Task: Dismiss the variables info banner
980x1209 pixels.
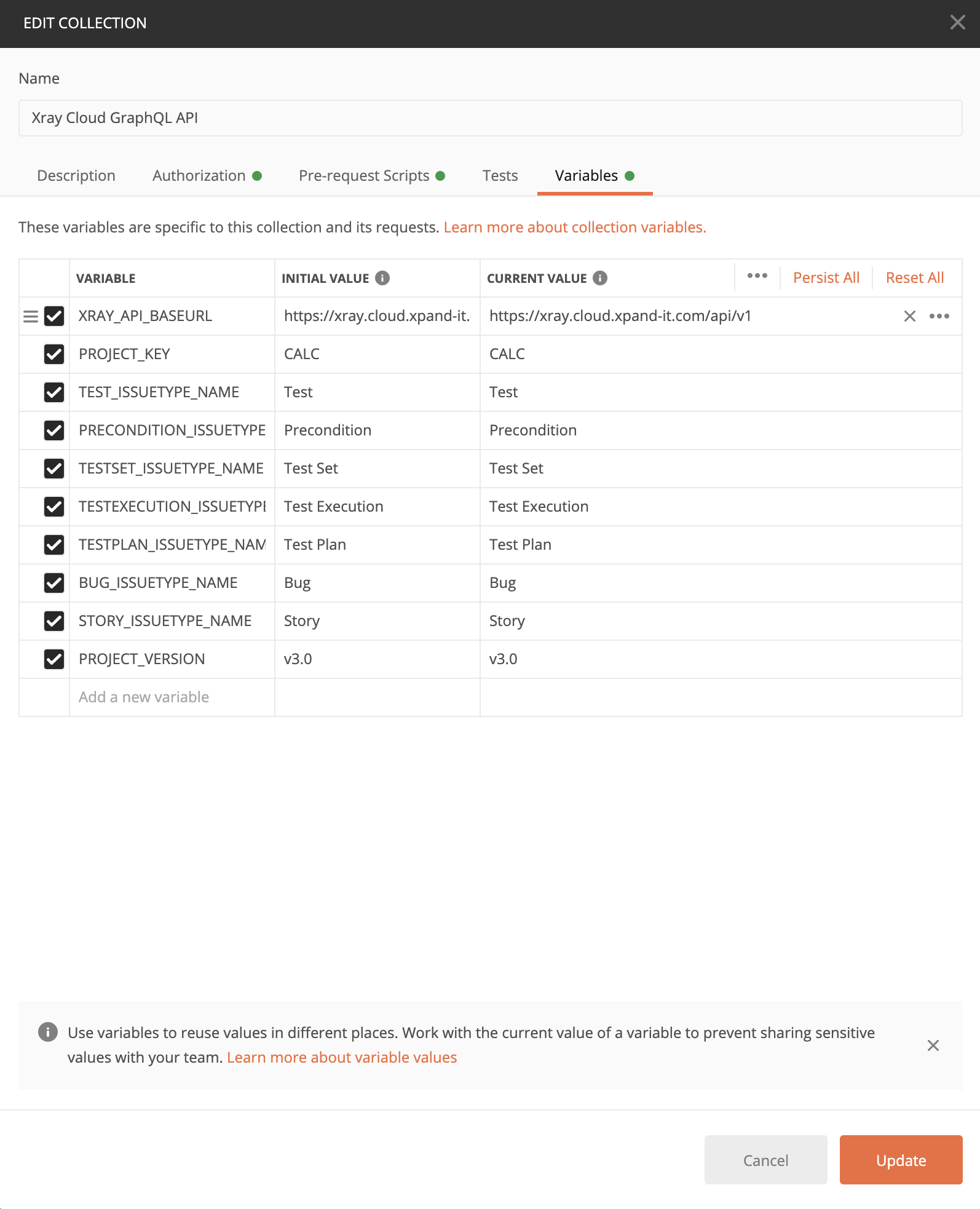Action: click(x=933, y=1045)
